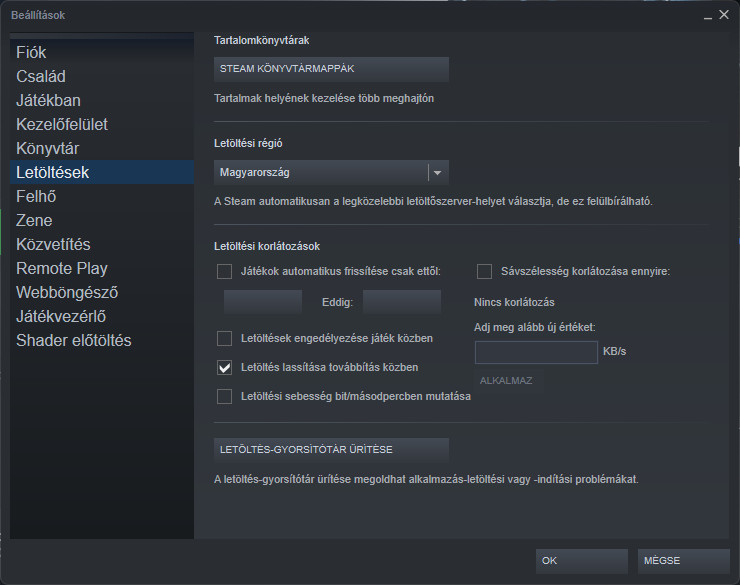Click the KB/s bandwidth input field
Image resolution: width=740 pixels, height=585 pixels.
coord(536,352)
